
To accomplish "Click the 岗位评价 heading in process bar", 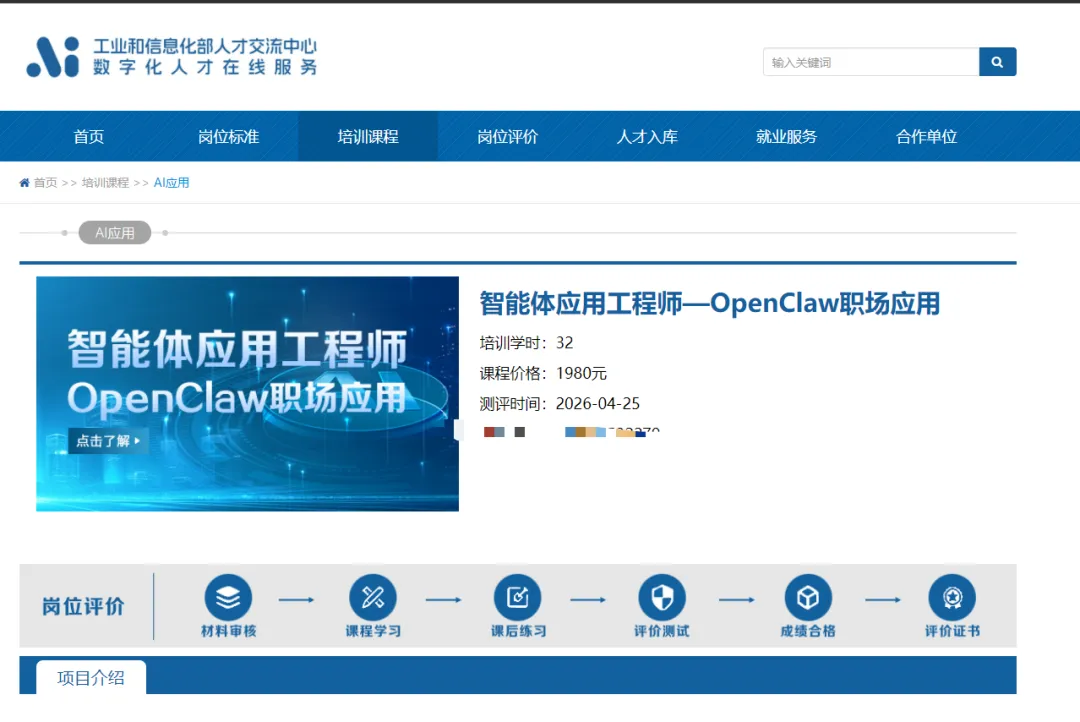I will [x=83, y=606].
